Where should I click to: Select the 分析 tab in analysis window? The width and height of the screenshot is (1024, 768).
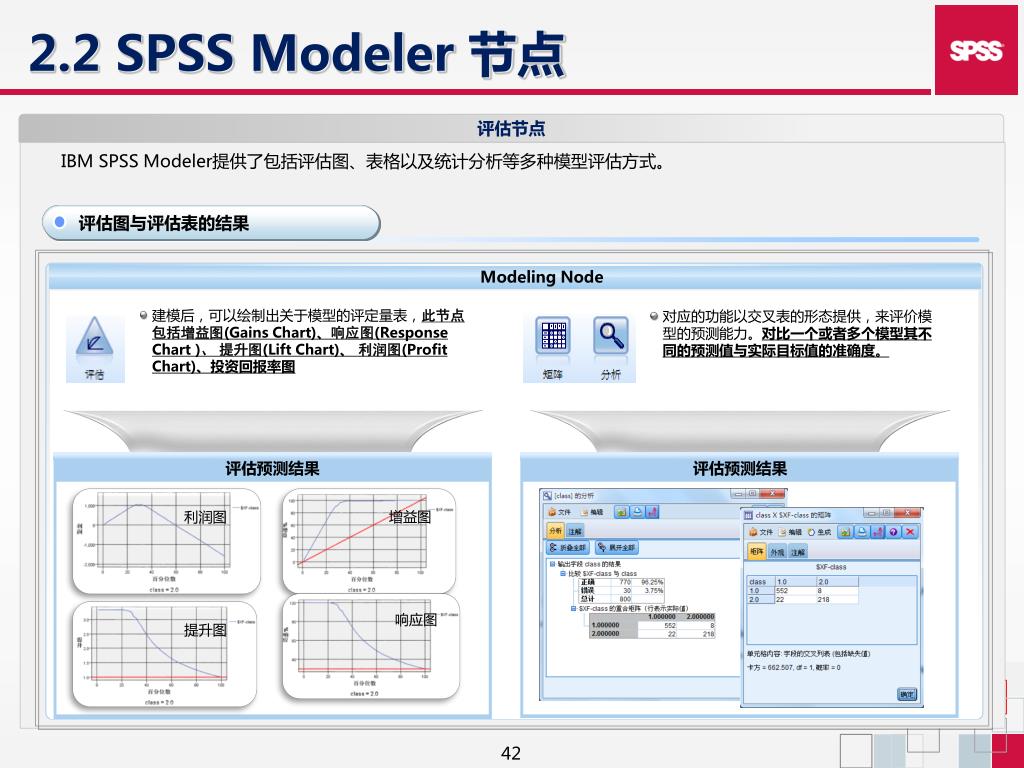pyautogui.click(x=555, y=531)
